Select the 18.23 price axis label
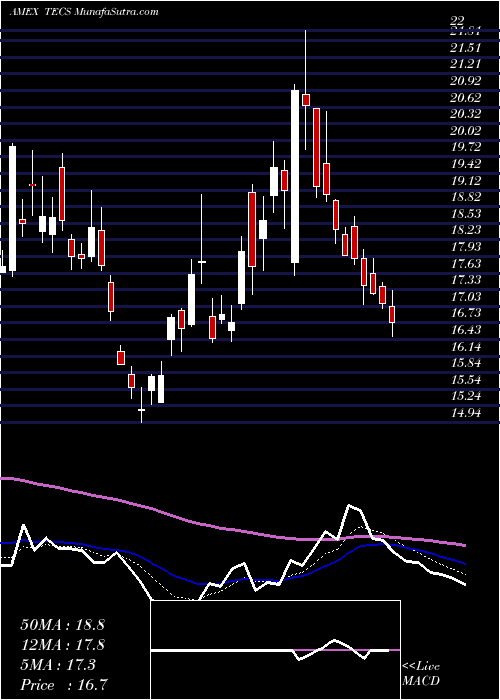Image resolution: width=500 pixels, height=700 pixels. click(x=465, y=230)
